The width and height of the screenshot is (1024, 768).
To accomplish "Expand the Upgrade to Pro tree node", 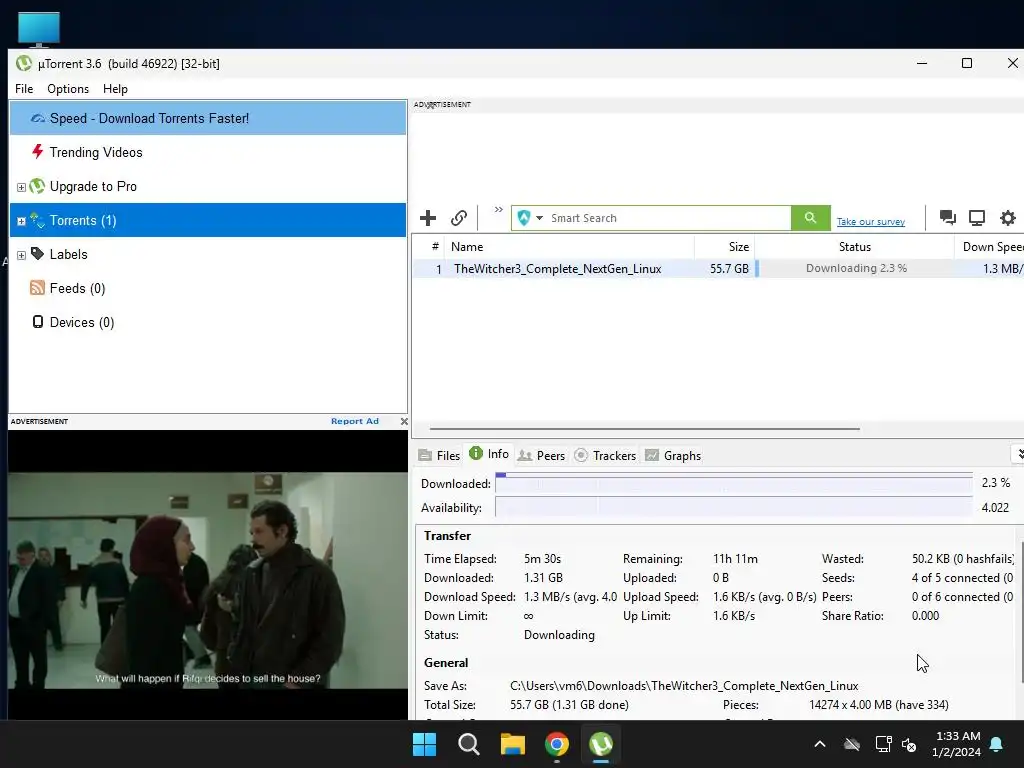I will coord(21,187).
